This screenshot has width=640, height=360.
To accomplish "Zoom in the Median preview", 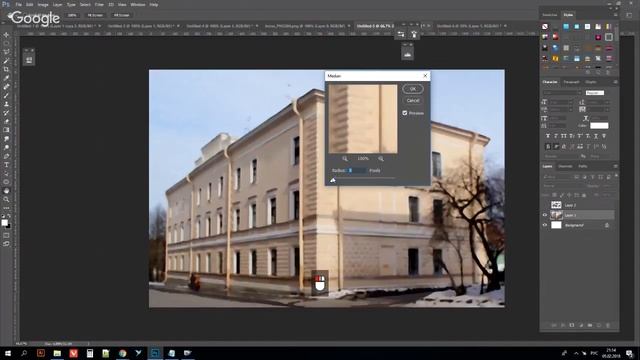I will (x=381, y=158).
